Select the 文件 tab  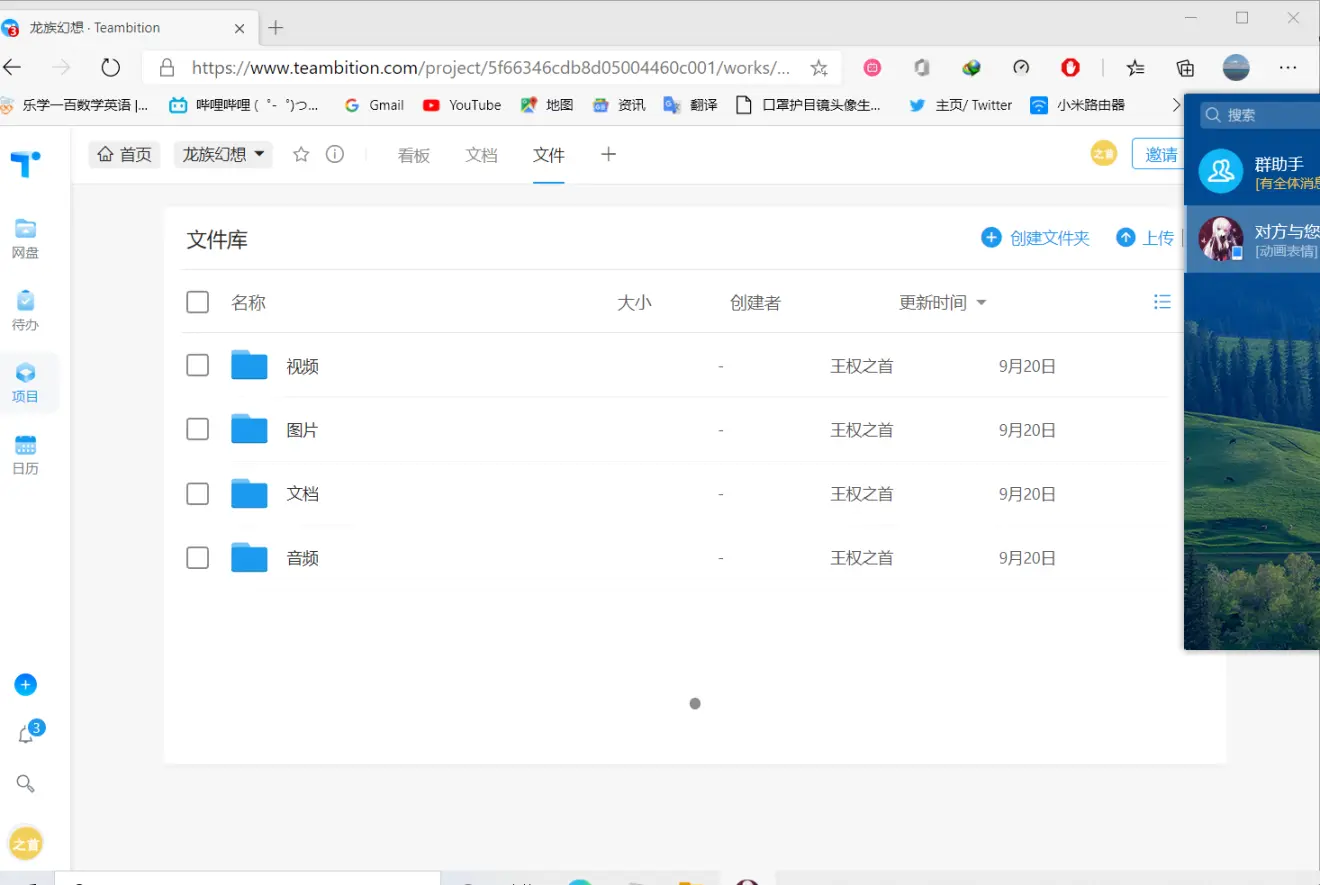[x=549, y=155]
